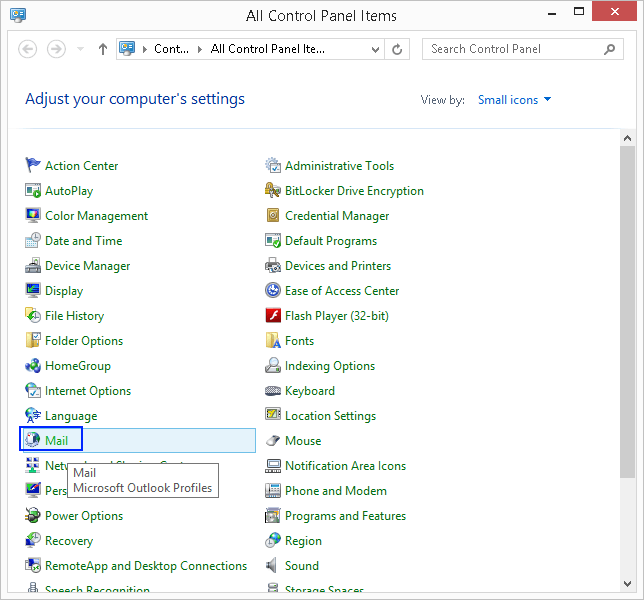Open the Indexing Options icon

tap(273, 366)
